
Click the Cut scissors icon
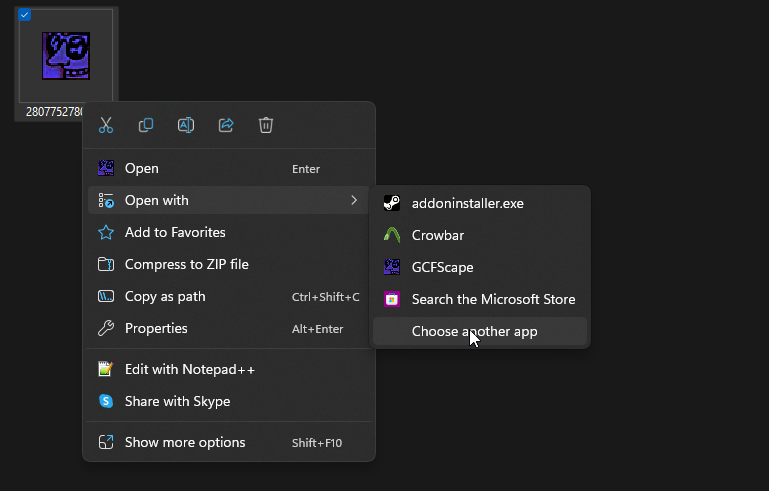click(105, 125)
